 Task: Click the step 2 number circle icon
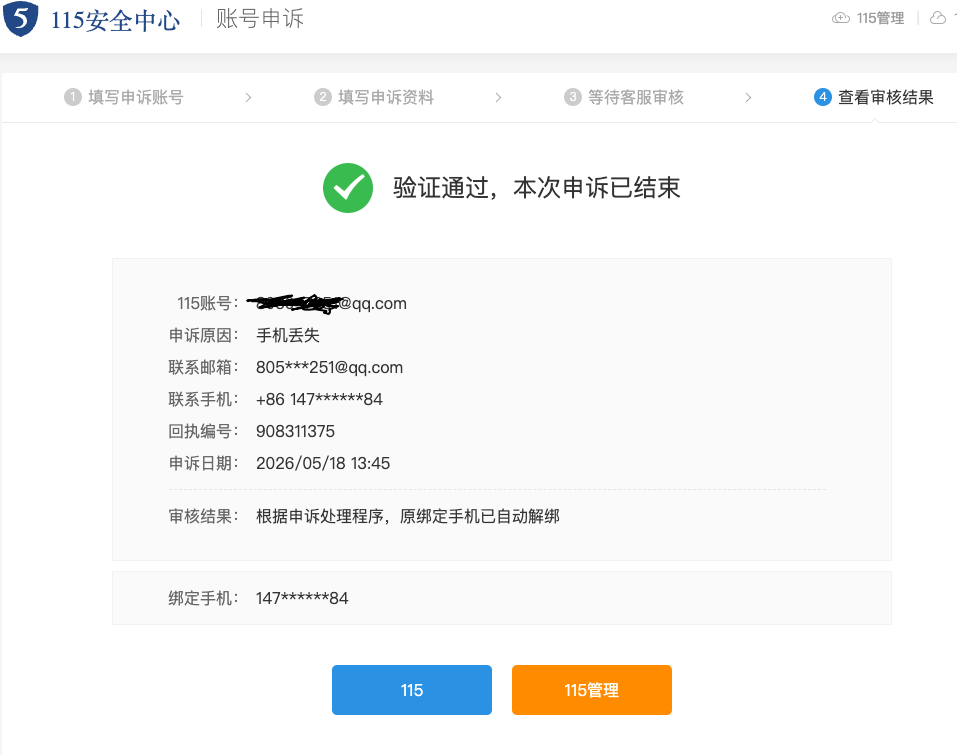coord(323,97)
